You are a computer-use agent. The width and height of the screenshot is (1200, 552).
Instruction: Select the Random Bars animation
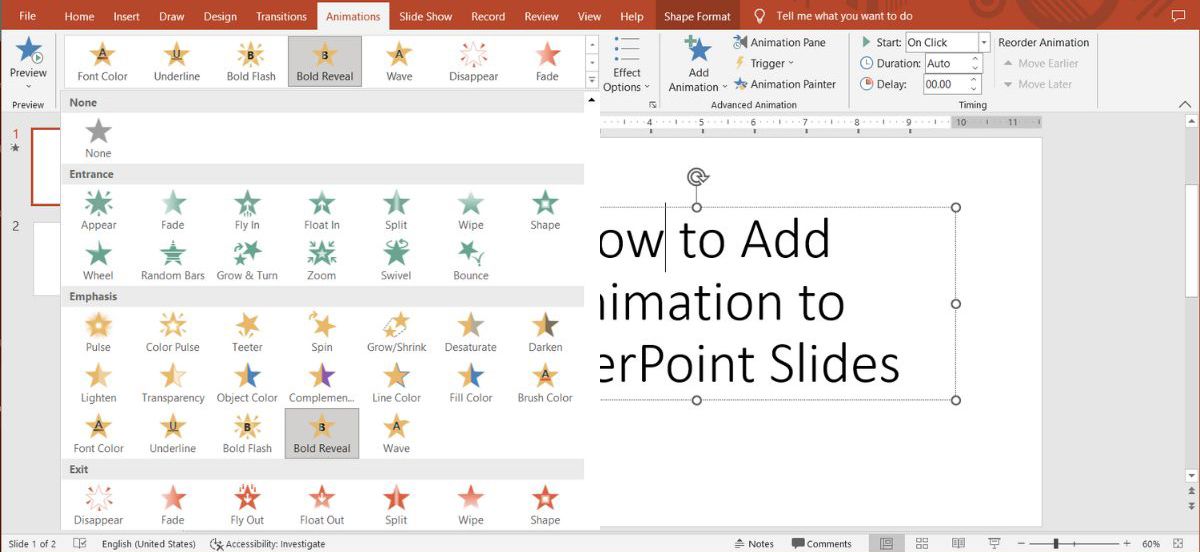tap(173, 261)
